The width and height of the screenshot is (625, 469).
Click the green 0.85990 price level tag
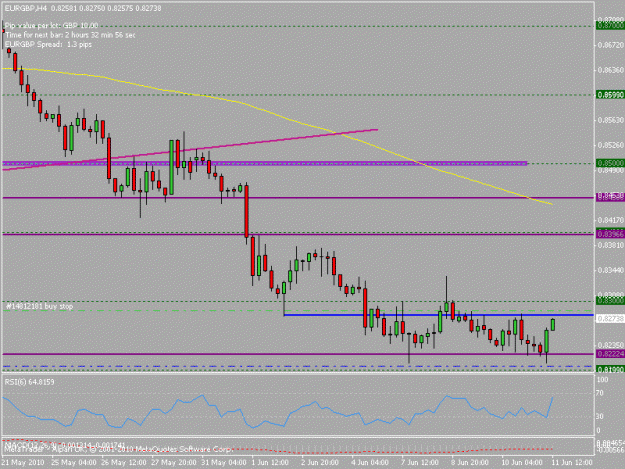(610, 95)
